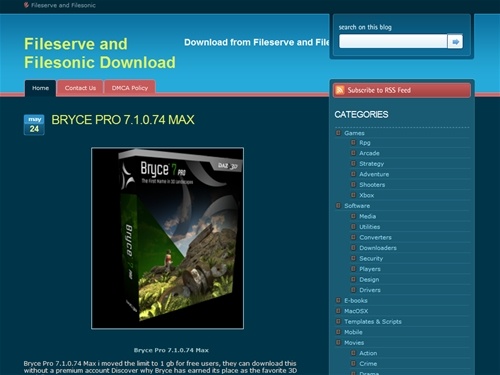Click the bullet icon beside Drivers
This screenshot has height=375, width=500.
353,290
